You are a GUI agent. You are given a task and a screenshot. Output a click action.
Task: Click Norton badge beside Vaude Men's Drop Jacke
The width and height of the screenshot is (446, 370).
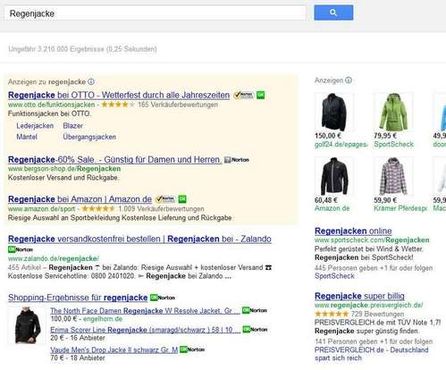pos(192,349)
